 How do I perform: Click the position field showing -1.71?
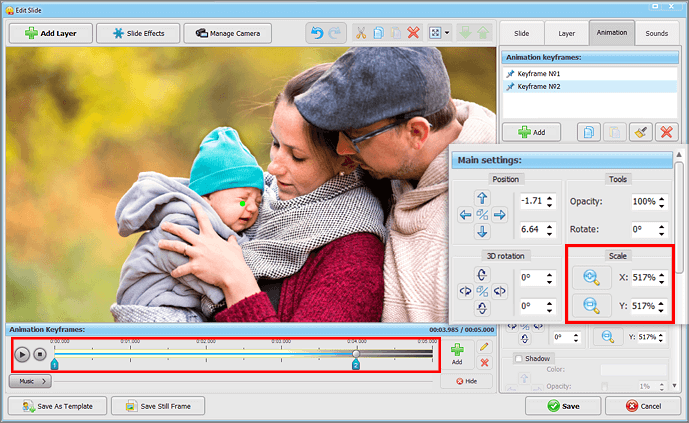pyautogui.click(x=532, y=201)
